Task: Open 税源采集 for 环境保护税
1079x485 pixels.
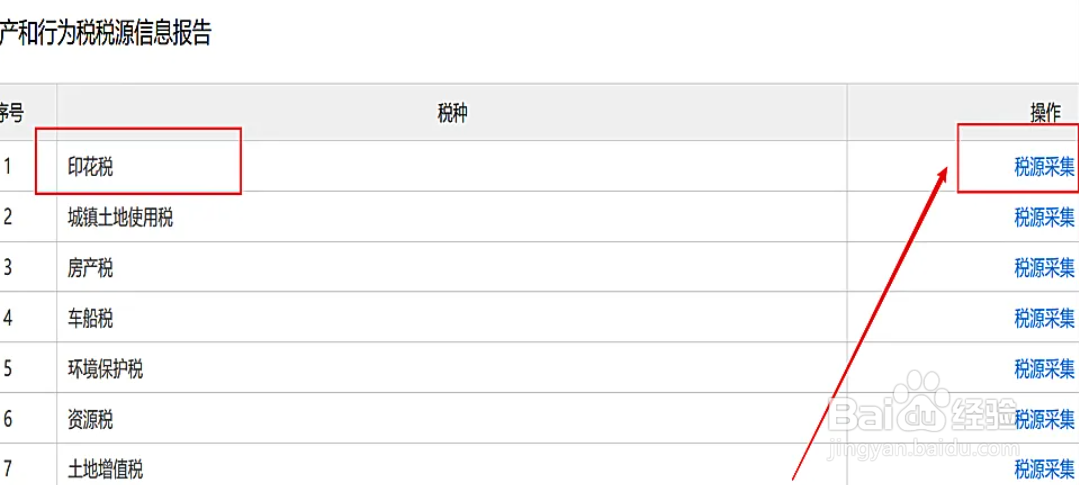Action: 1044,369
